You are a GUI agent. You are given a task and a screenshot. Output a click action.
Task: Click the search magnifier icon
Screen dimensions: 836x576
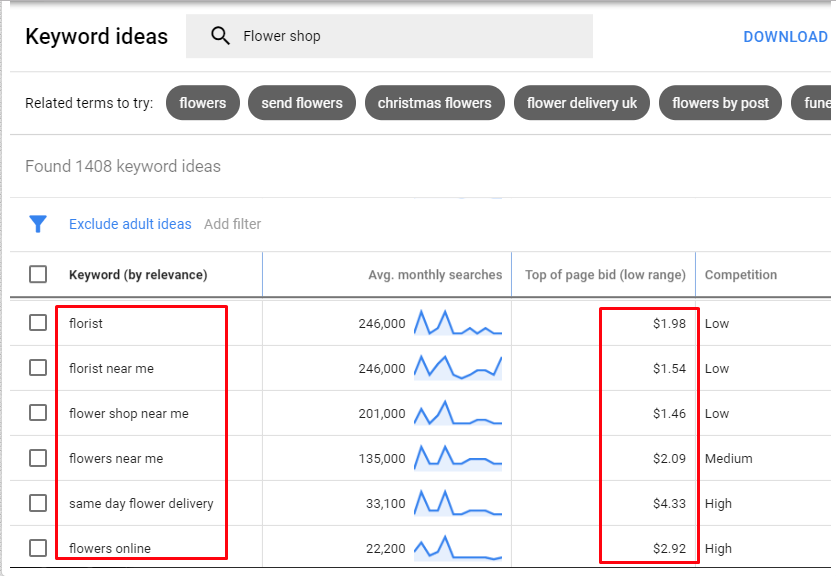(x=220, y=37)
